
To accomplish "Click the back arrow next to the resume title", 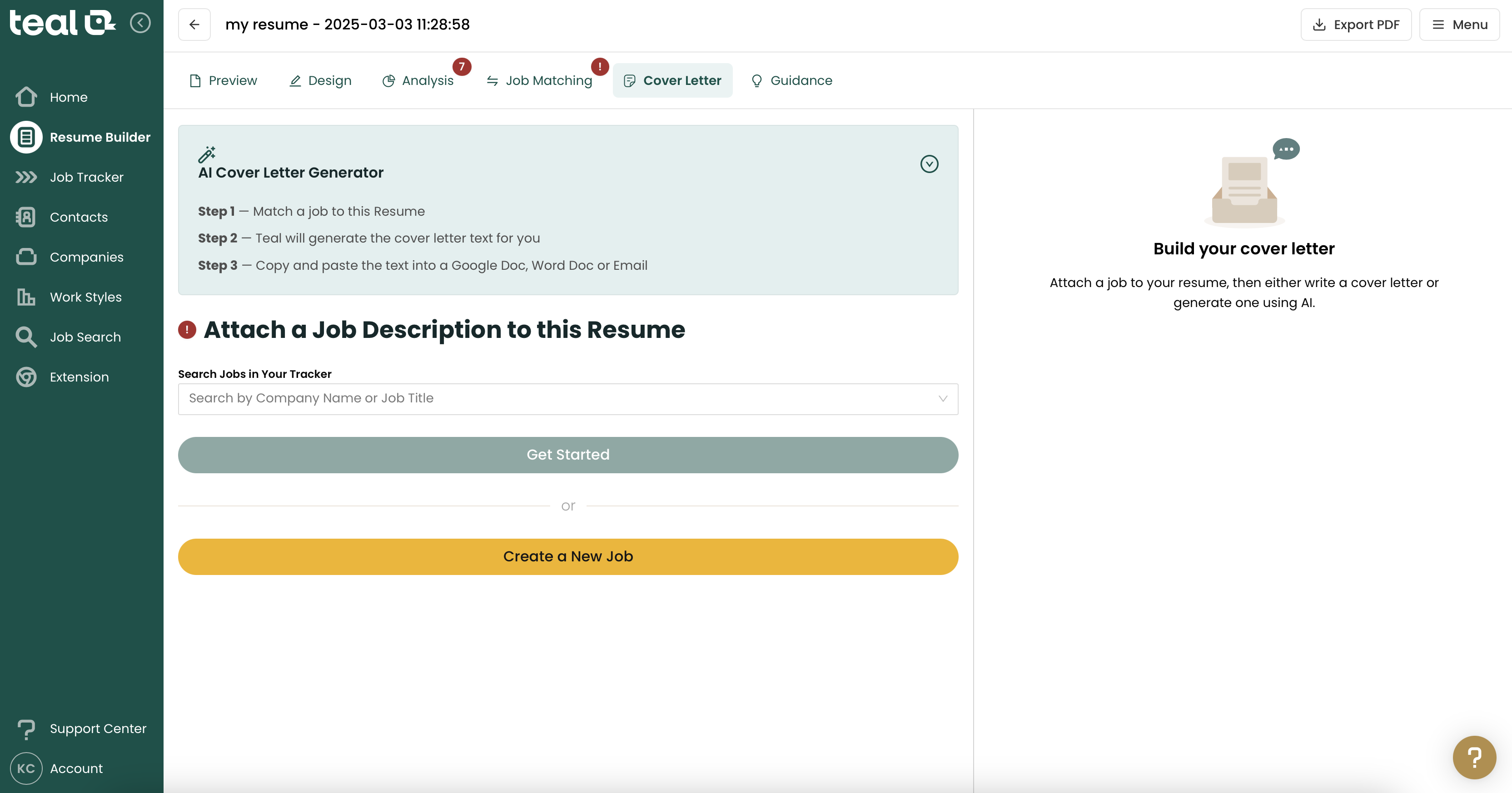I will click(194, 25).
